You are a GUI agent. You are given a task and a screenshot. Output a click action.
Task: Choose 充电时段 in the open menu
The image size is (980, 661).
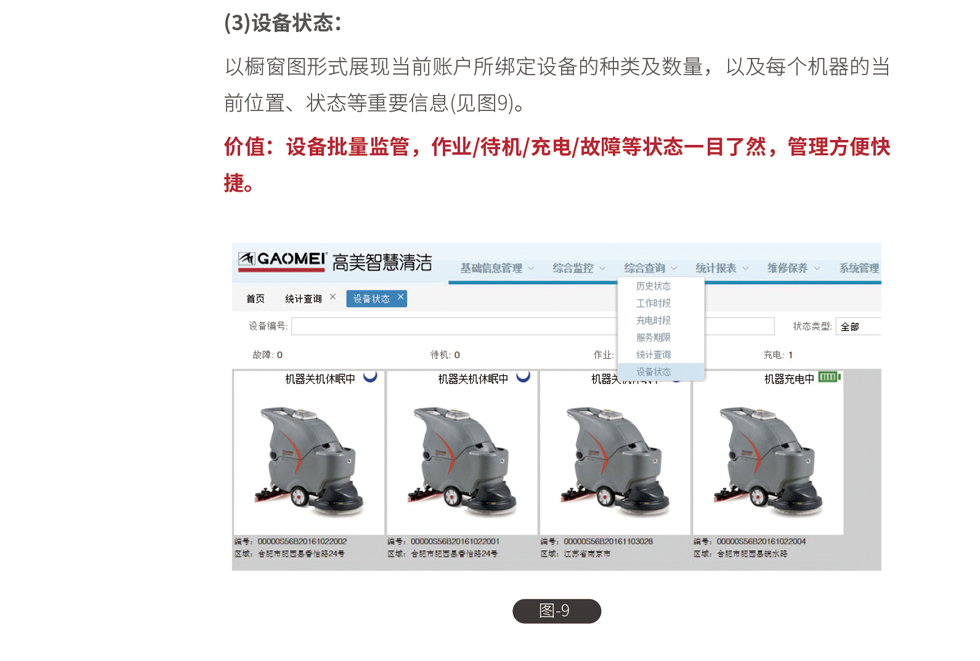pyautogui.click(x=653, y=320)
